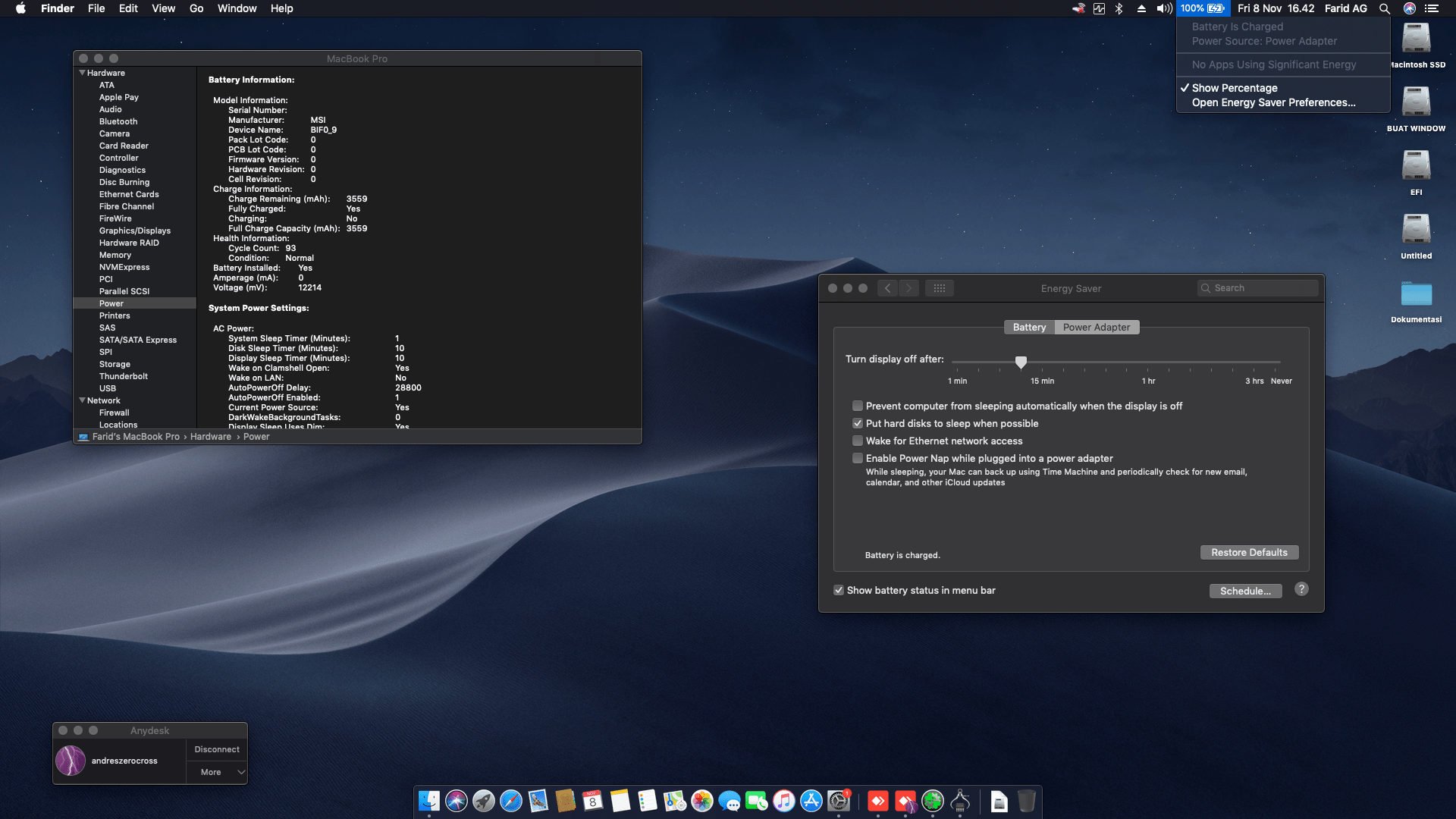The width and height of the screenshot is (1456, 819).
Task: Switch to the Power Adapter tab
Action: coord(1097,327)
